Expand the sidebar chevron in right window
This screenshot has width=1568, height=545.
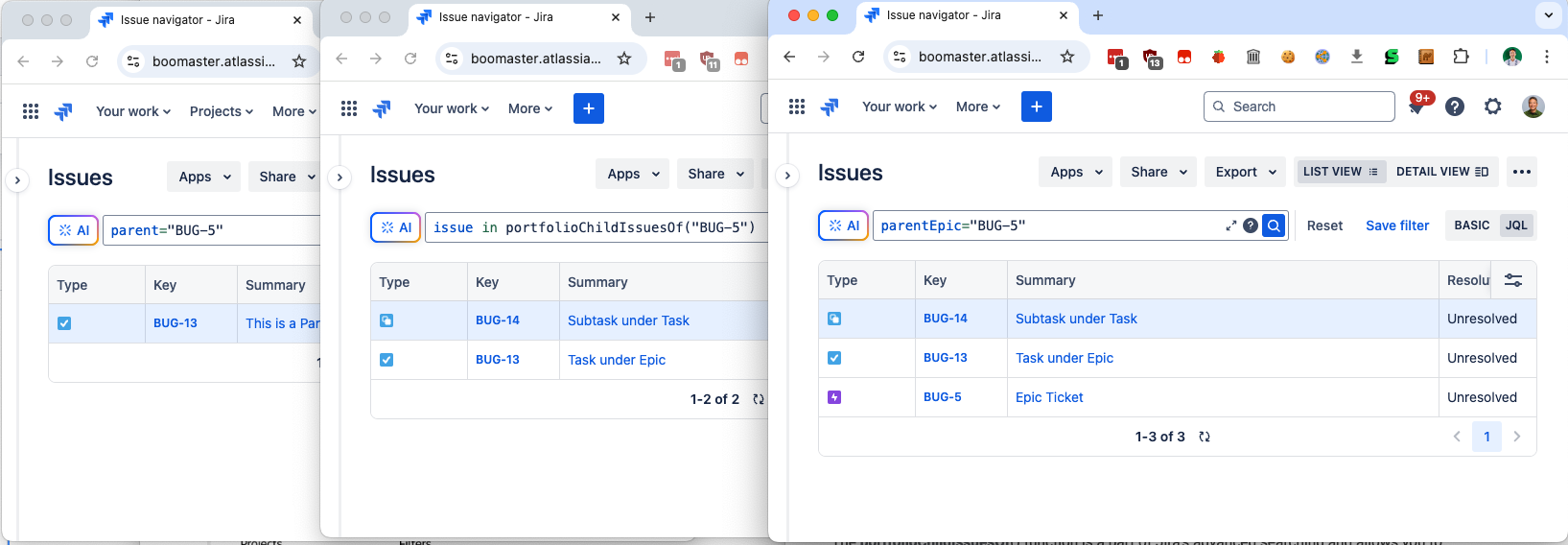click(x=787, y=176)
